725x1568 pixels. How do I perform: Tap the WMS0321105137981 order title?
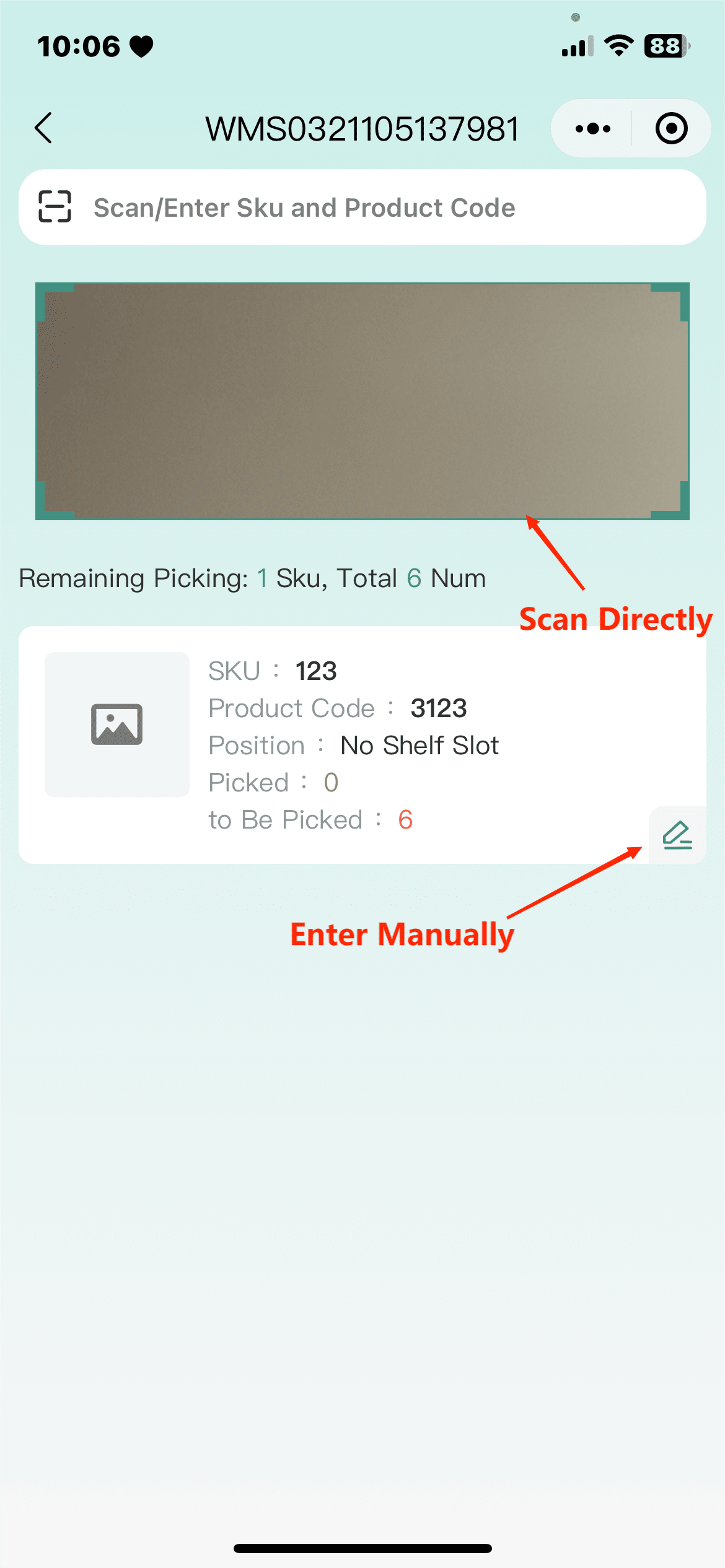(x=362, y=129)
